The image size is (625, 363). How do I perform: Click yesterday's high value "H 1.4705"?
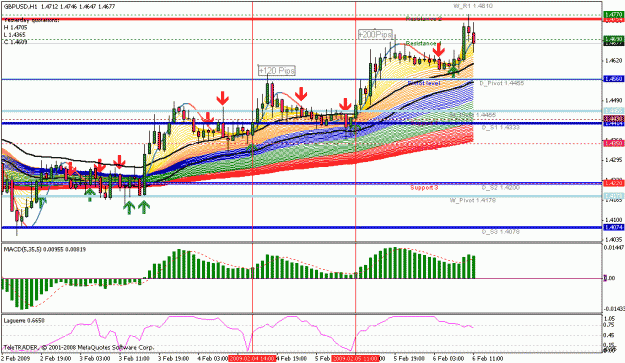(x=16, y=27)
